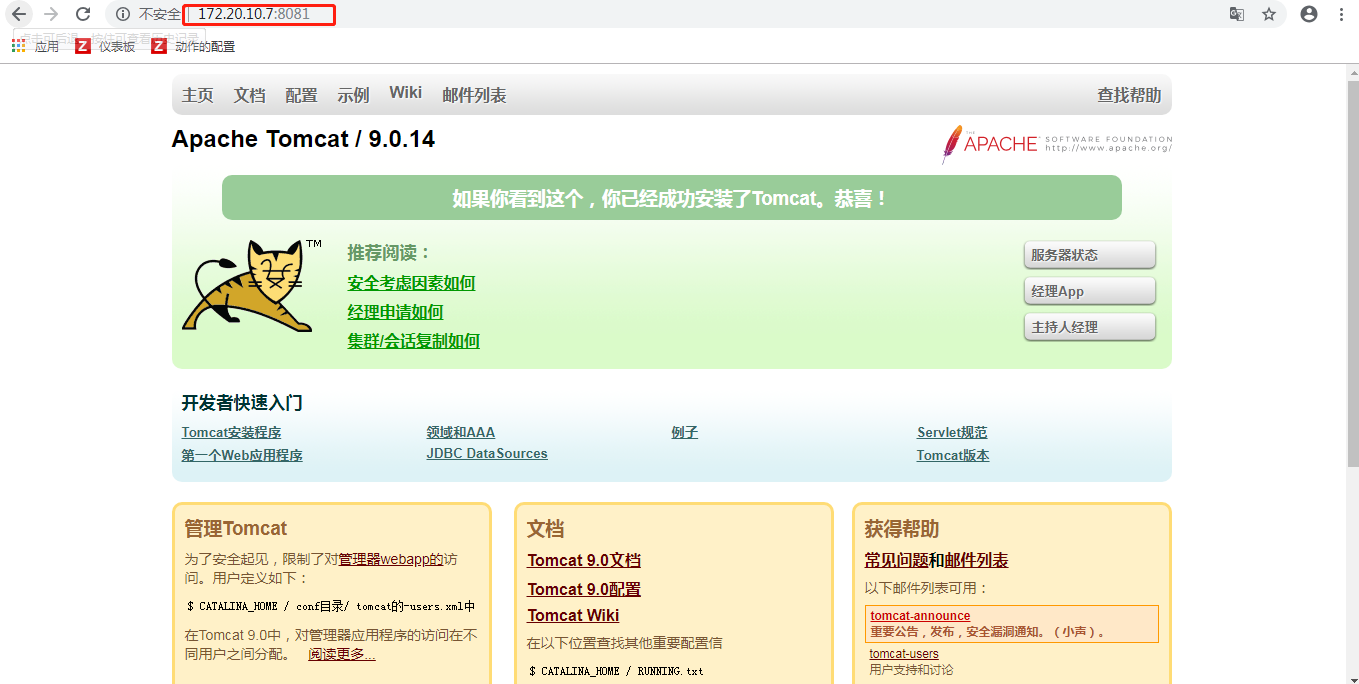
Task: Click the congratulations banner 如果你看到这个
Action: pos(671,198)
